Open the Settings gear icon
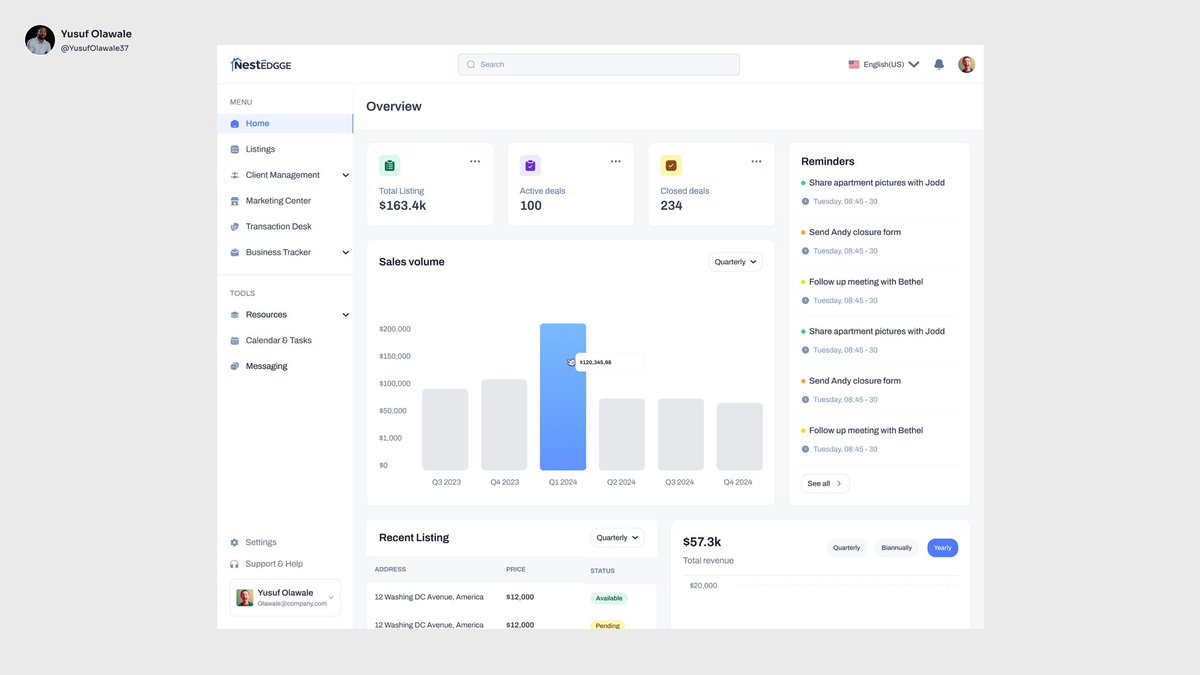 tap(232, 541)
